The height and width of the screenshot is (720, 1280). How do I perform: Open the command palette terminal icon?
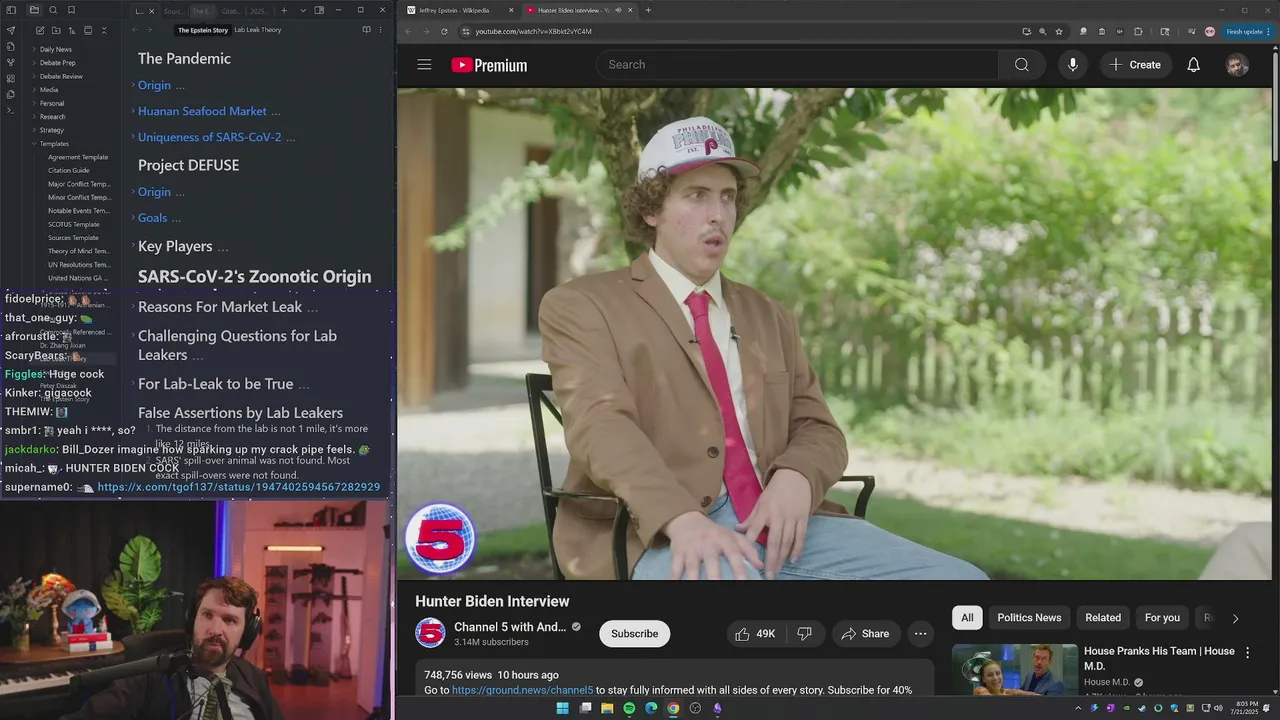pyautogui.click(x=11, y=110)
